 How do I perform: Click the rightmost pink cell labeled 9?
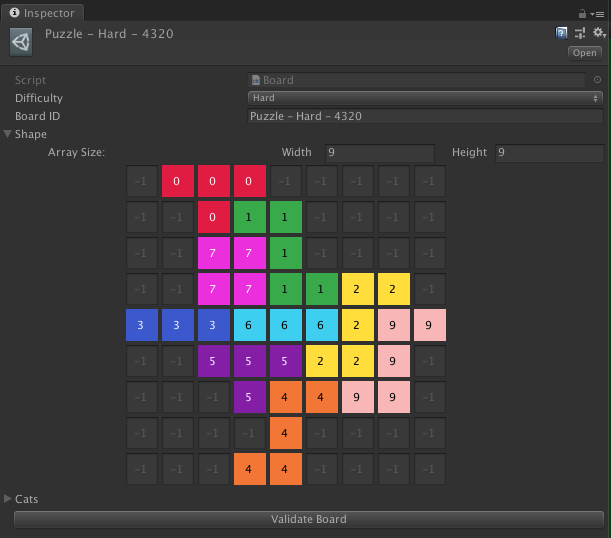pos(430,326)
